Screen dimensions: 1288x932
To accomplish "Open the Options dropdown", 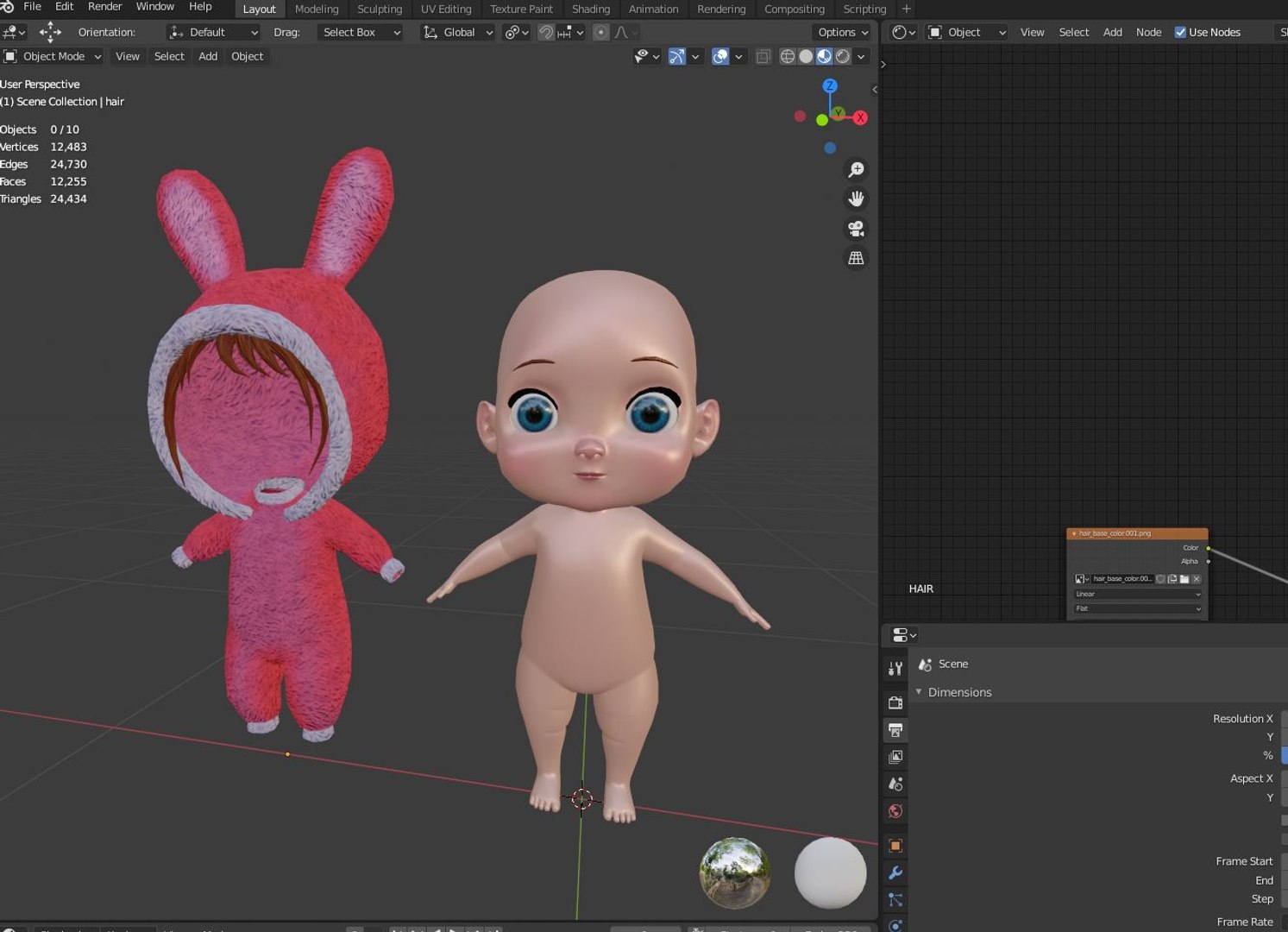I will (x=842, y=32).
